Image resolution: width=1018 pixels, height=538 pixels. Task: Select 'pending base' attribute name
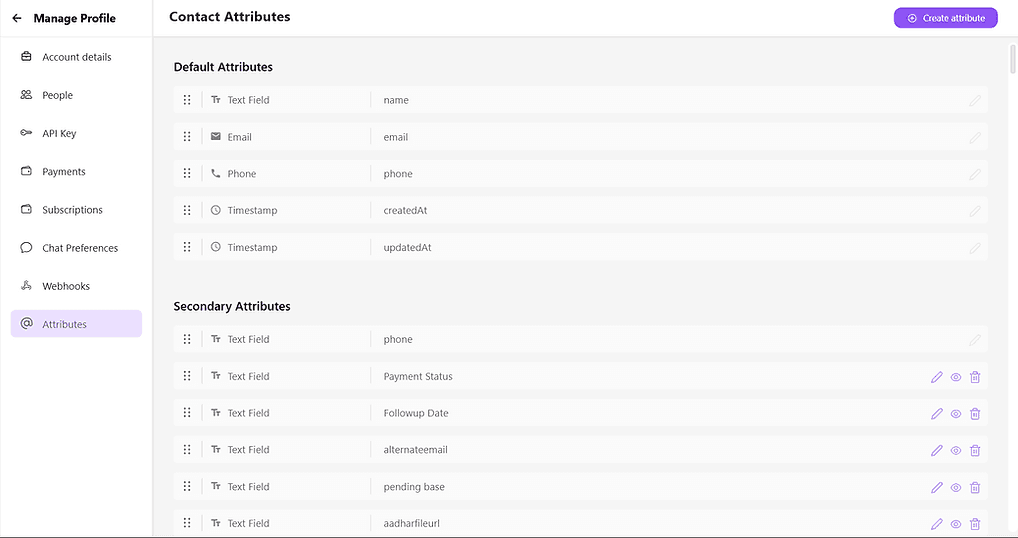tap(414, 487)
